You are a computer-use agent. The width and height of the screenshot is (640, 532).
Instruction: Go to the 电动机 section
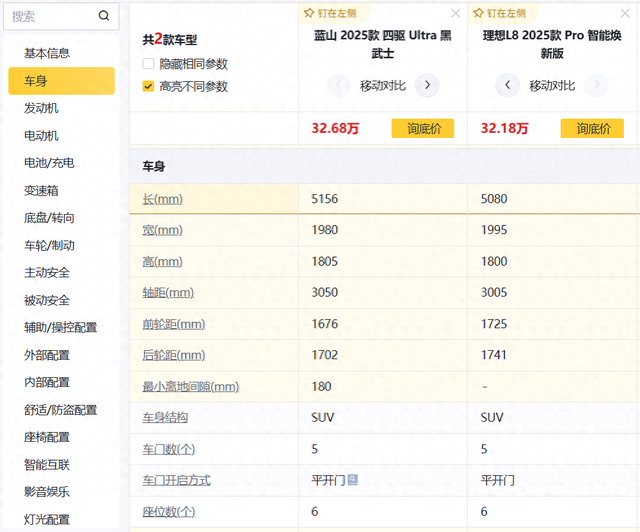(x=41, y=136)
